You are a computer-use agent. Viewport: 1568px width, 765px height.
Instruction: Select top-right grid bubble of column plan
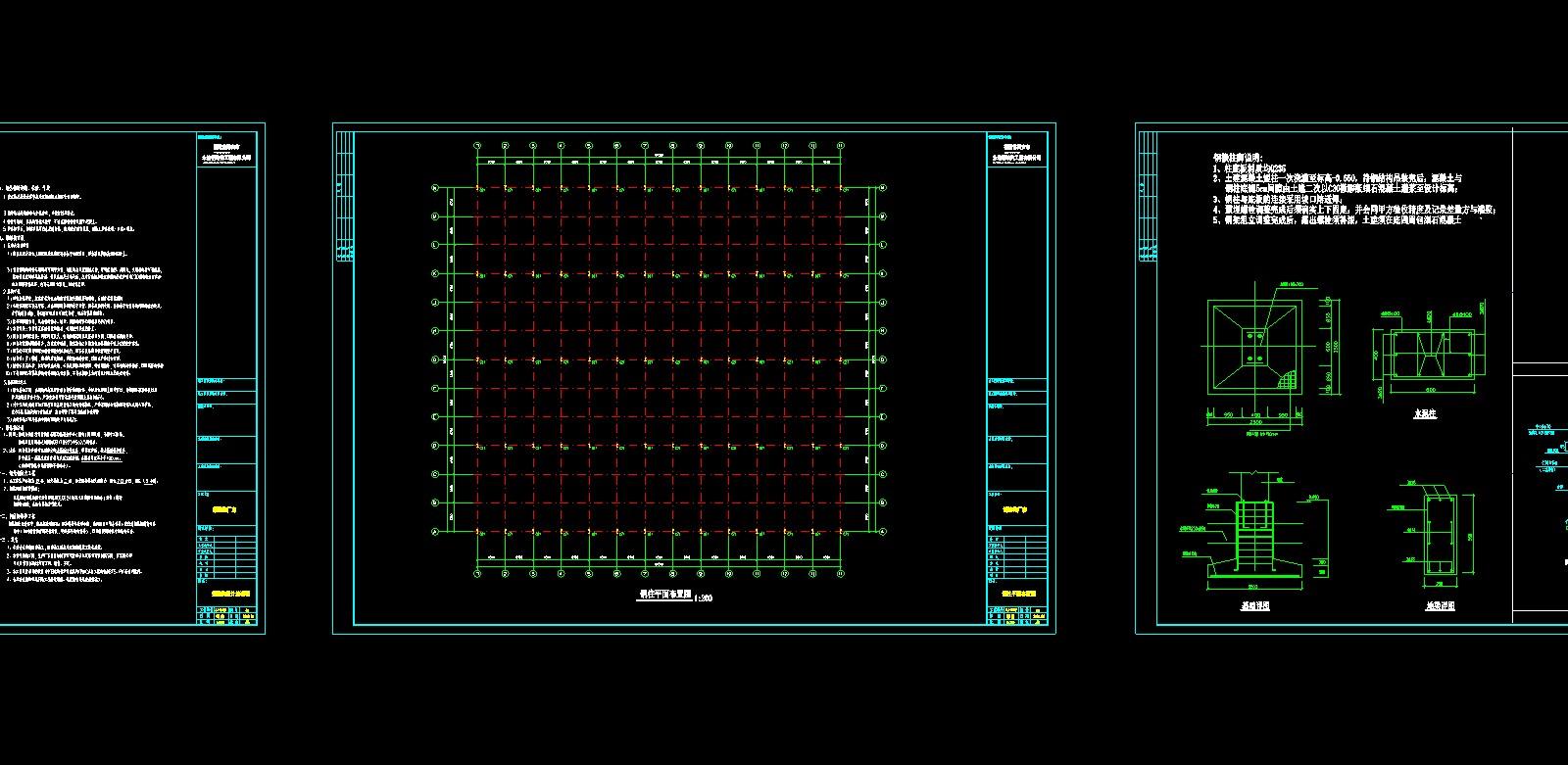[x=841, y=146]
